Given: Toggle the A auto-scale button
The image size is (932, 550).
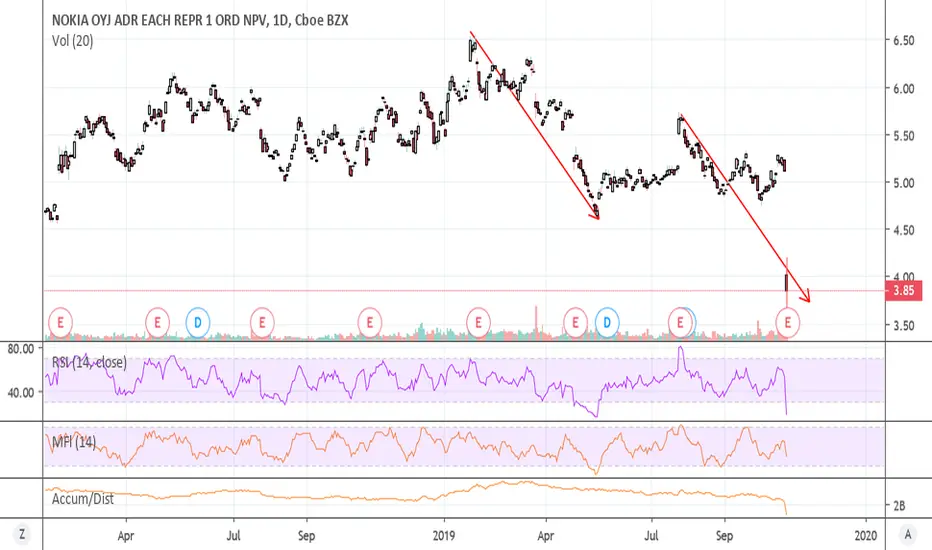Looking at the screenshot, I should pos(908,535).
